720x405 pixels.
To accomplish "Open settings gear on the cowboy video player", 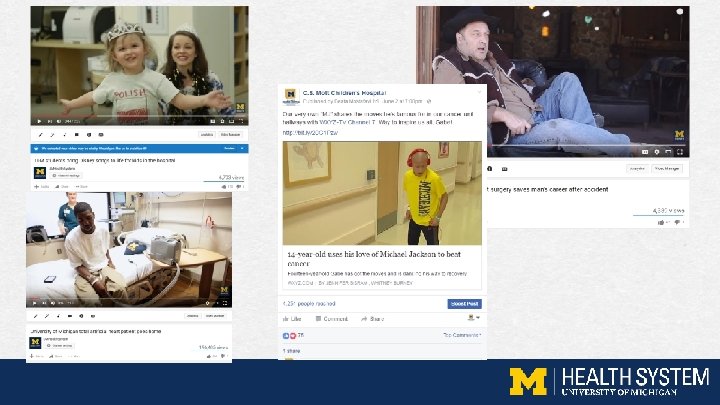I will coord(657,152).
